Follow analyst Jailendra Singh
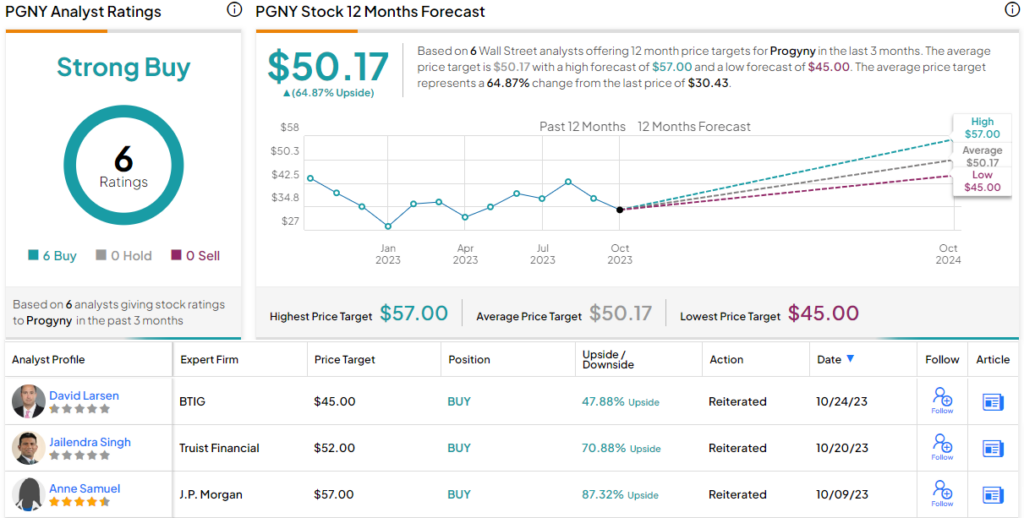1024x518 pixels. point(941,446)
